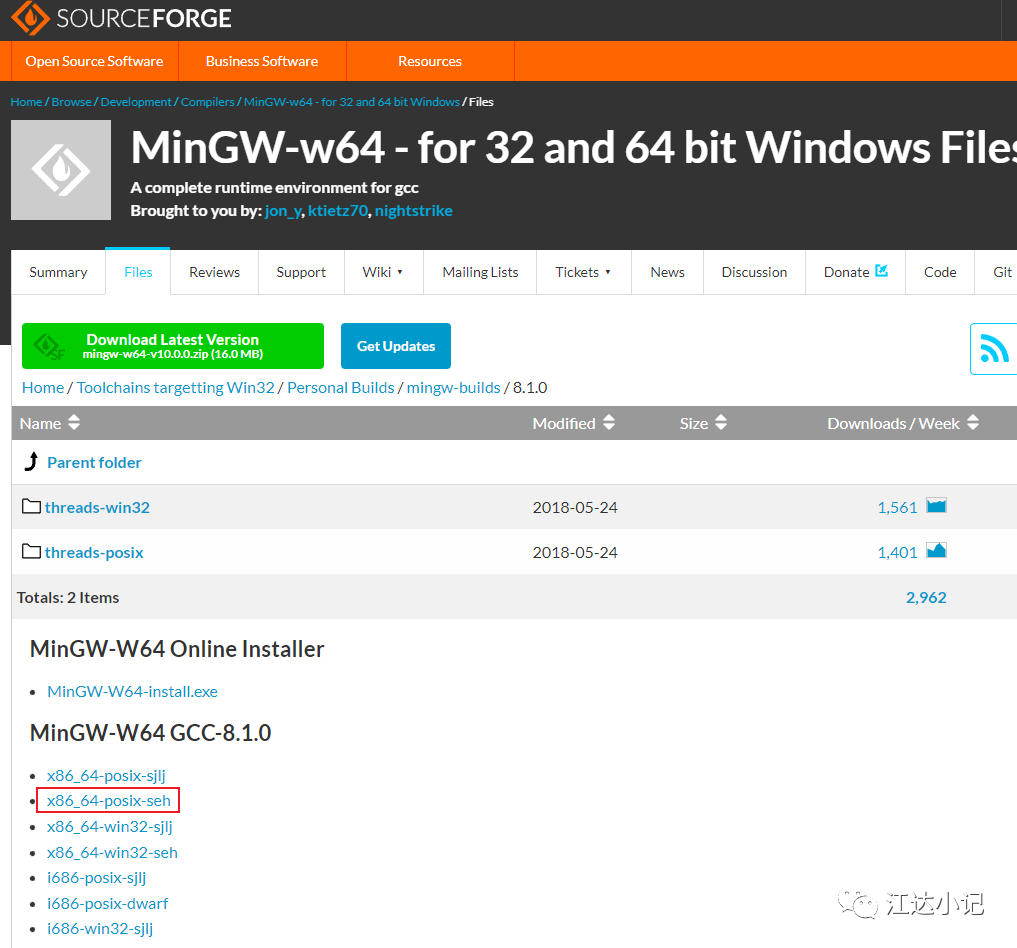Open Resources menu

tap(430, 61)
